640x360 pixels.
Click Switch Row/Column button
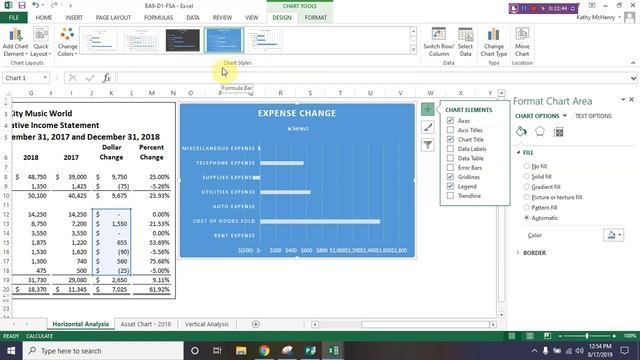[x=438, y=42]
